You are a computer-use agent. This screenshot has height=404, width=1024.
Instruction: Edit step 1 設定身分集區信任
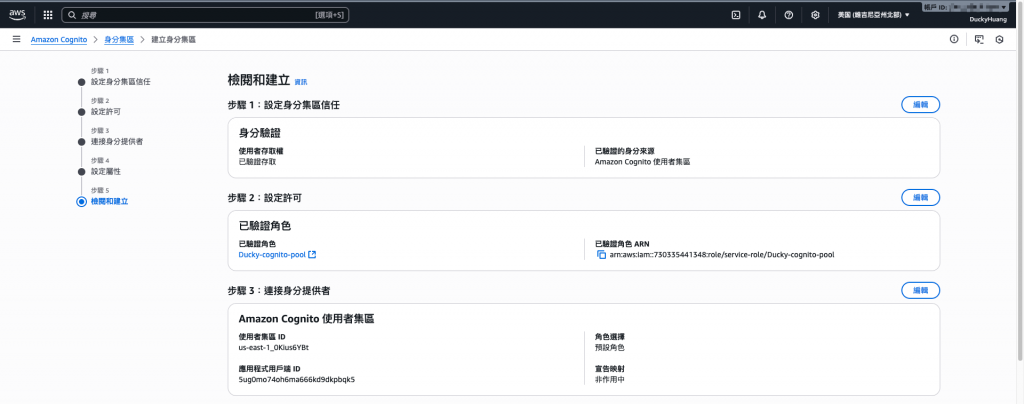click(920, 104)
